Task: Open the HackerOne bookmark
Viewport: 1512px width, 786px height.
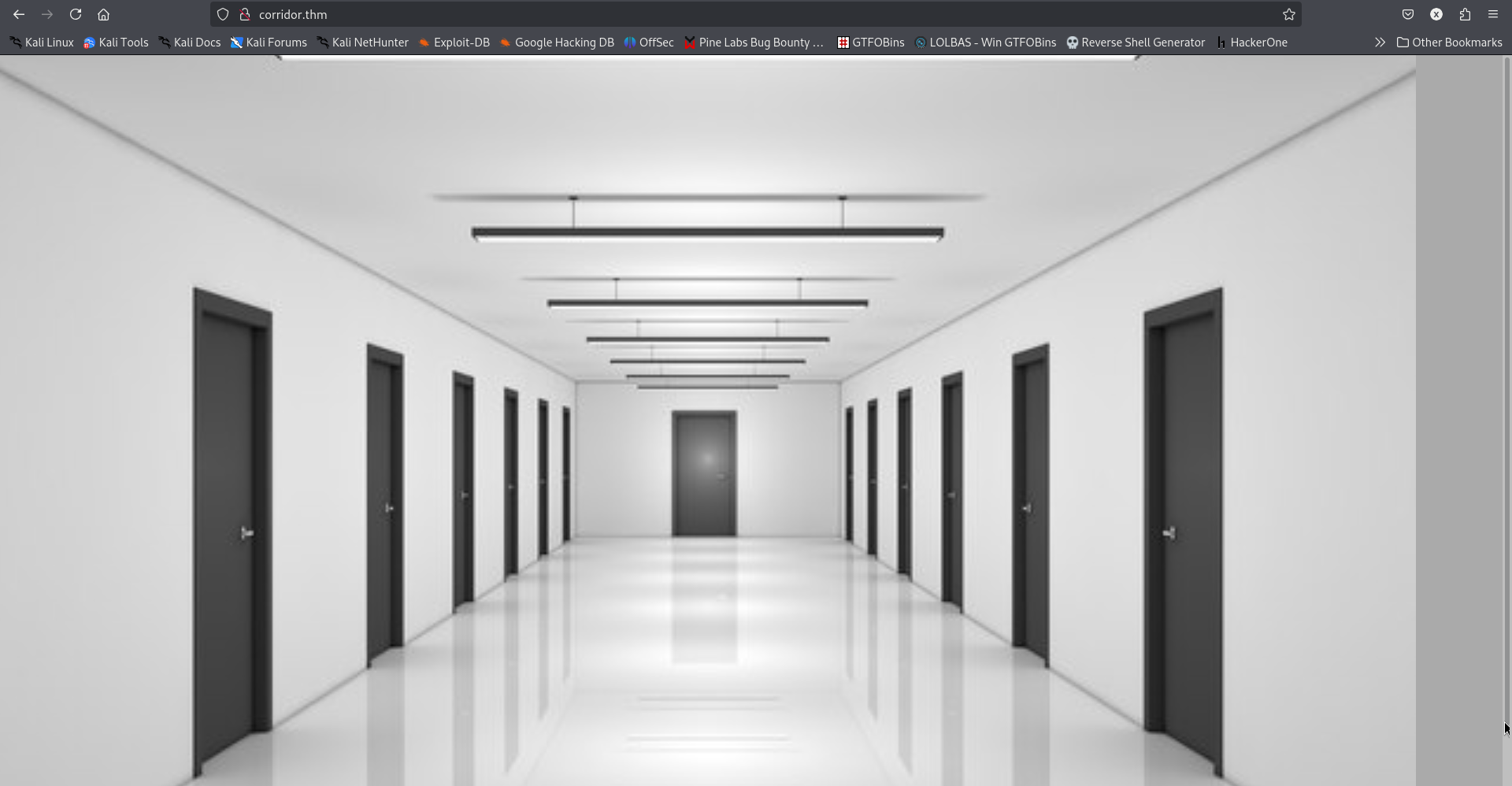Action: tap(1251, 43)
